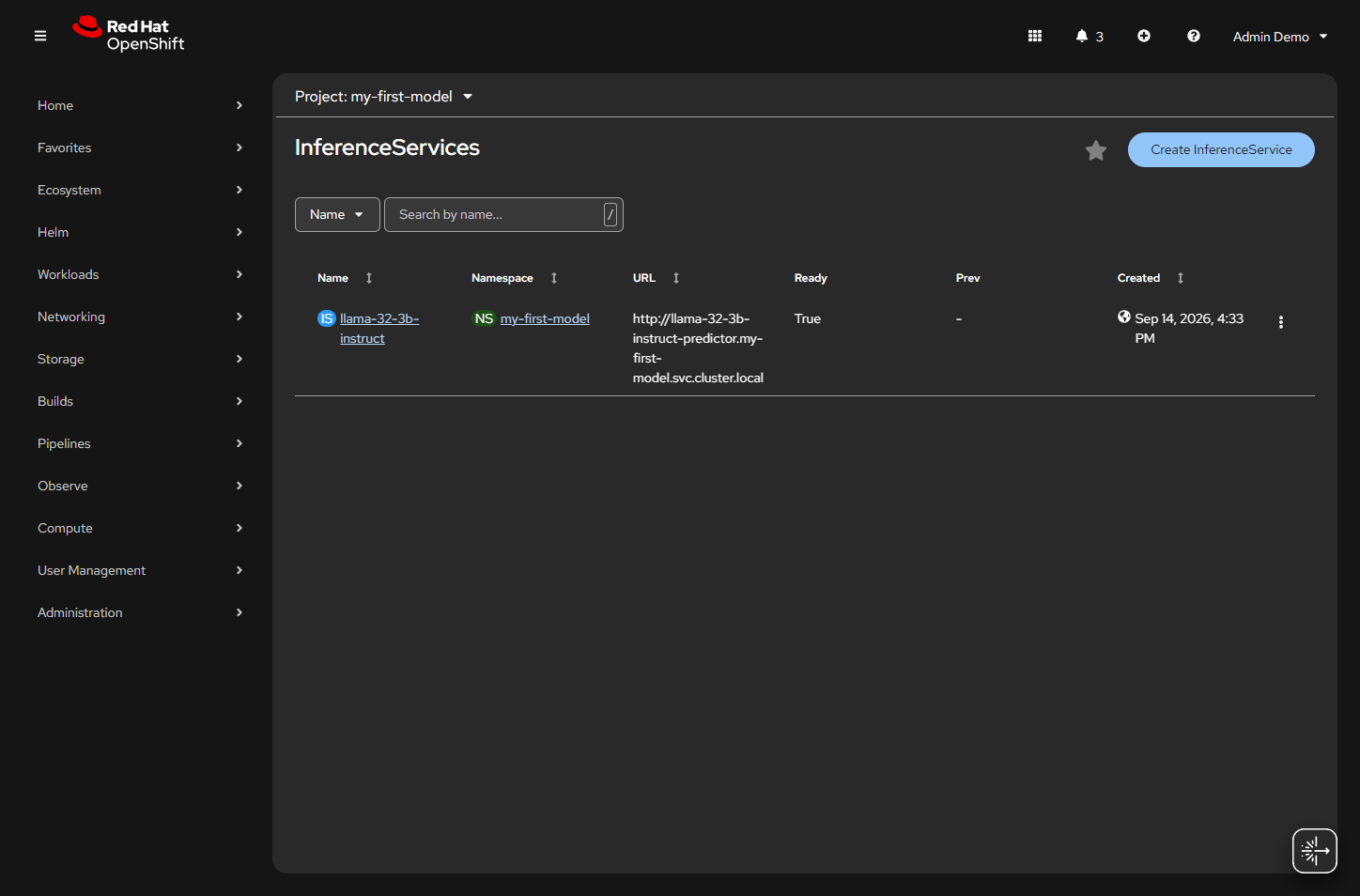Open the llama-32-3b-instruct link

(379, 328)
